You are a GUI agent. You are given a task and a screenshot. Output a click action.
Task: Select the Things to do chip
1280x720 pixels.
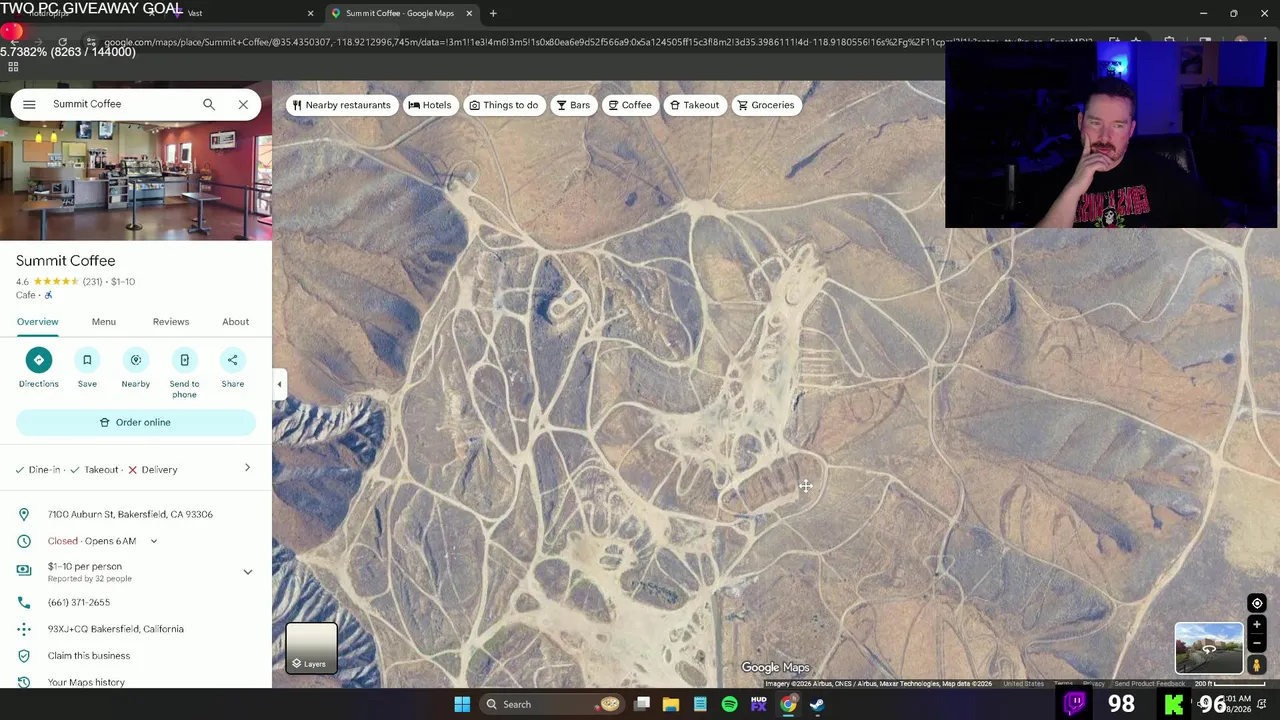(x=504, y=105)
